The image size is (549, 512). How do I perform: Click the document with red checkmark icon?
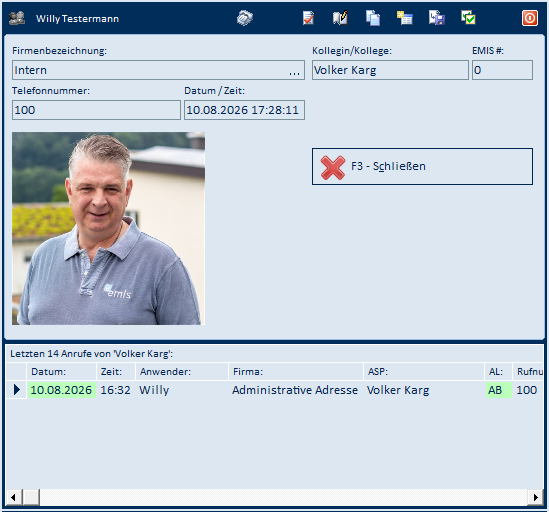click(308, 18)
